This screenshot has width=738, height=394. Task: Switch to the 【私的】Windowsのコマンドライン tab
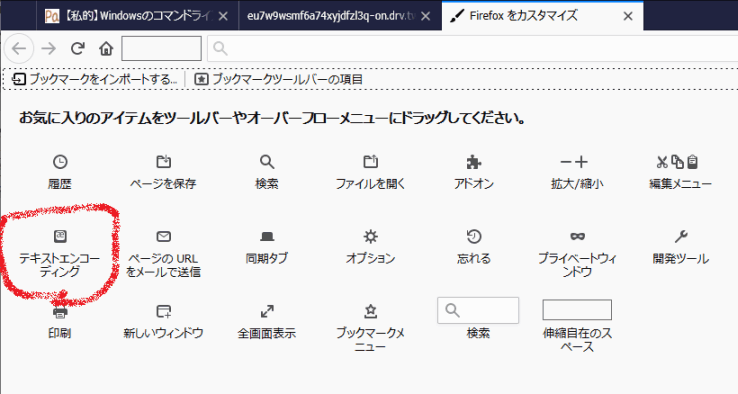click(137, 16)
